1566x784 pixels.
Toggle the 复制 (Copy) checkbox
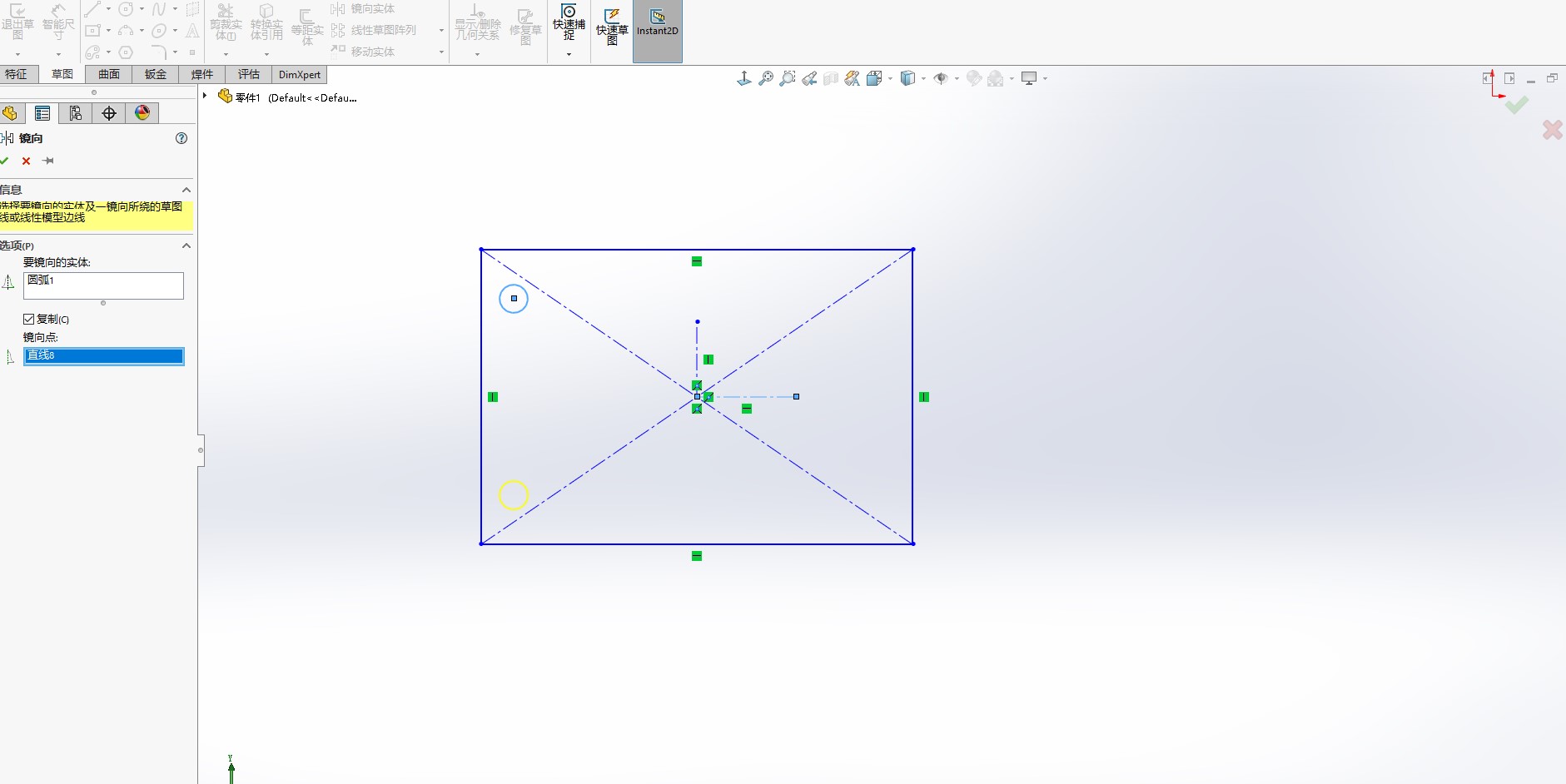pos(29,319)
